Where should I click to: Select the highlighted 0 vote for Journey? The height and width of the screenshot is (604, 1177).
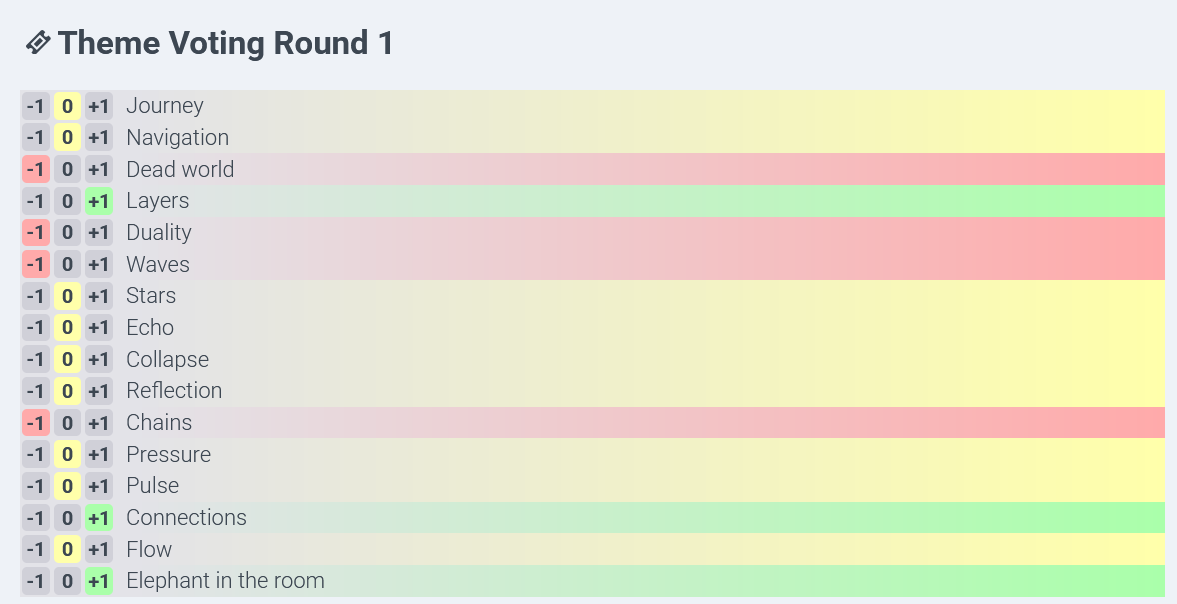pos(67,106)
